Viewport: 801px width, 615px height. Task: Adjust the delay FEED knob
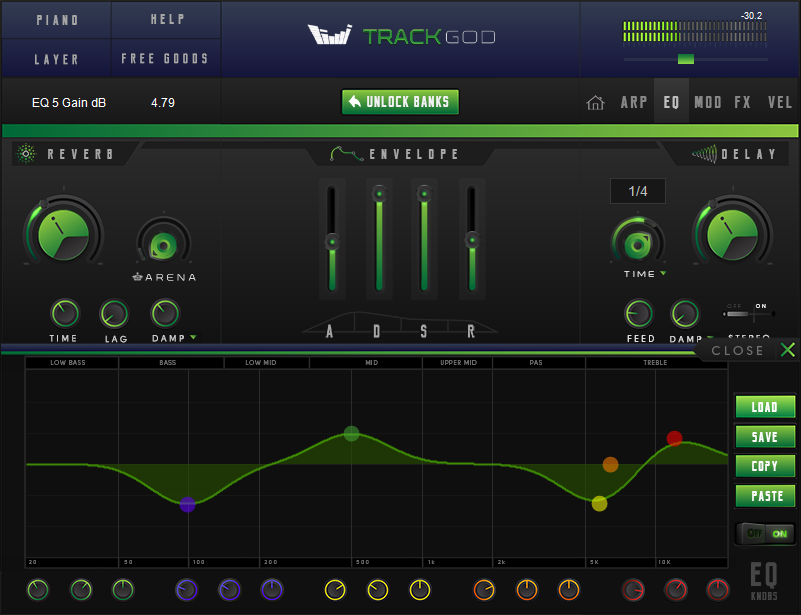(639, 314)
